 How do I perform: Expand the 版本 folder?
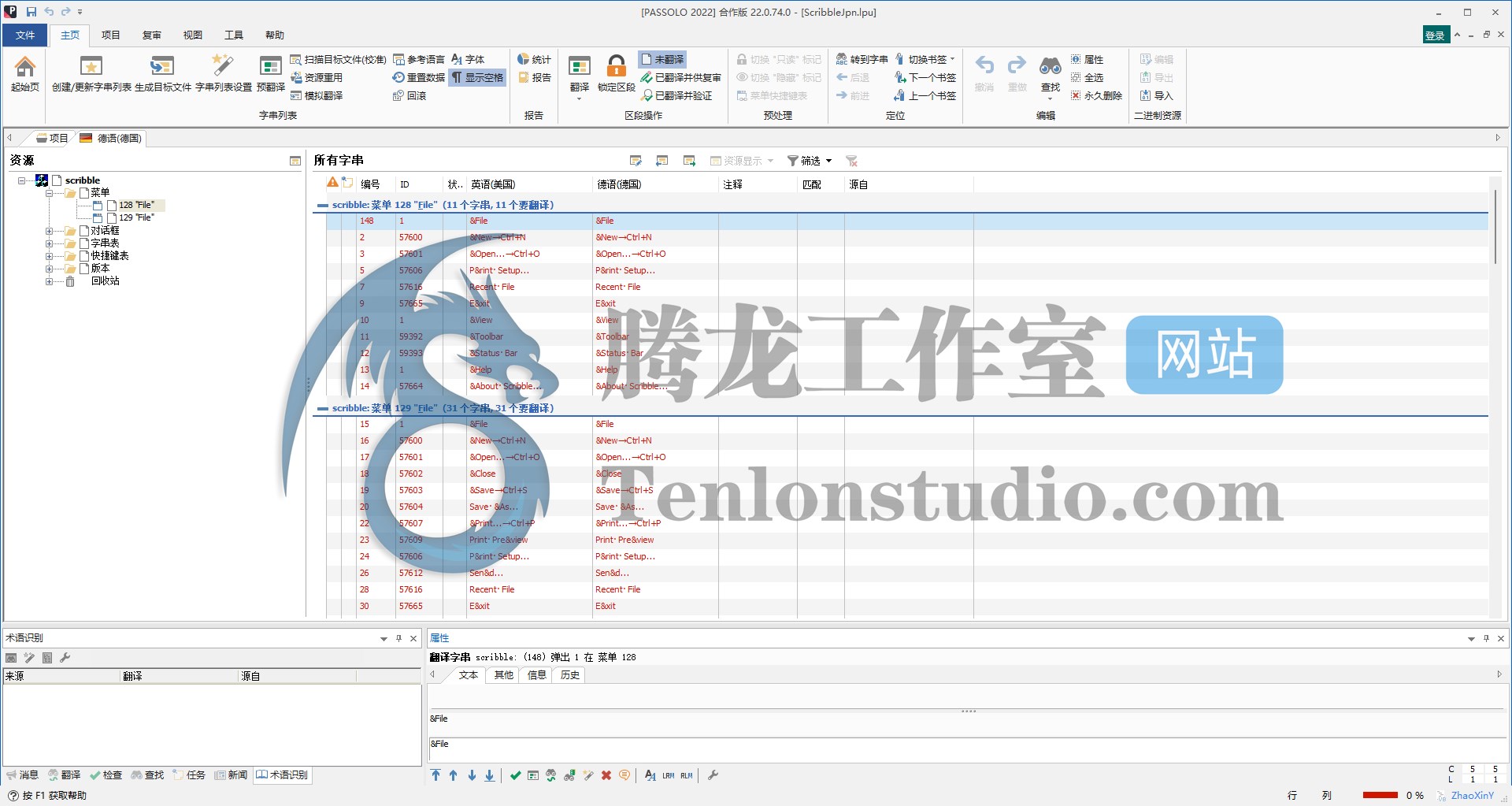click(x=49, y=269)
